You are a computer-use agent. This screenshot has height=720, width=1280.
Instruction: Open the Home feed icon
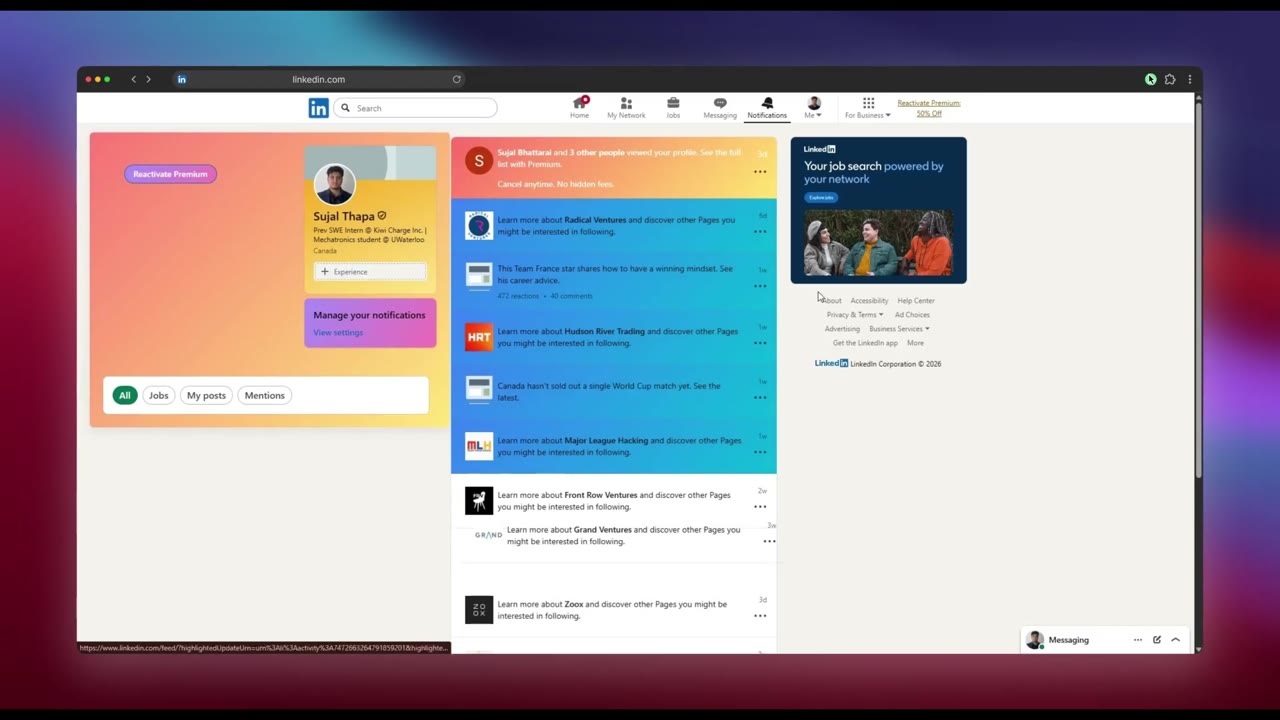[x=579, y=103]
